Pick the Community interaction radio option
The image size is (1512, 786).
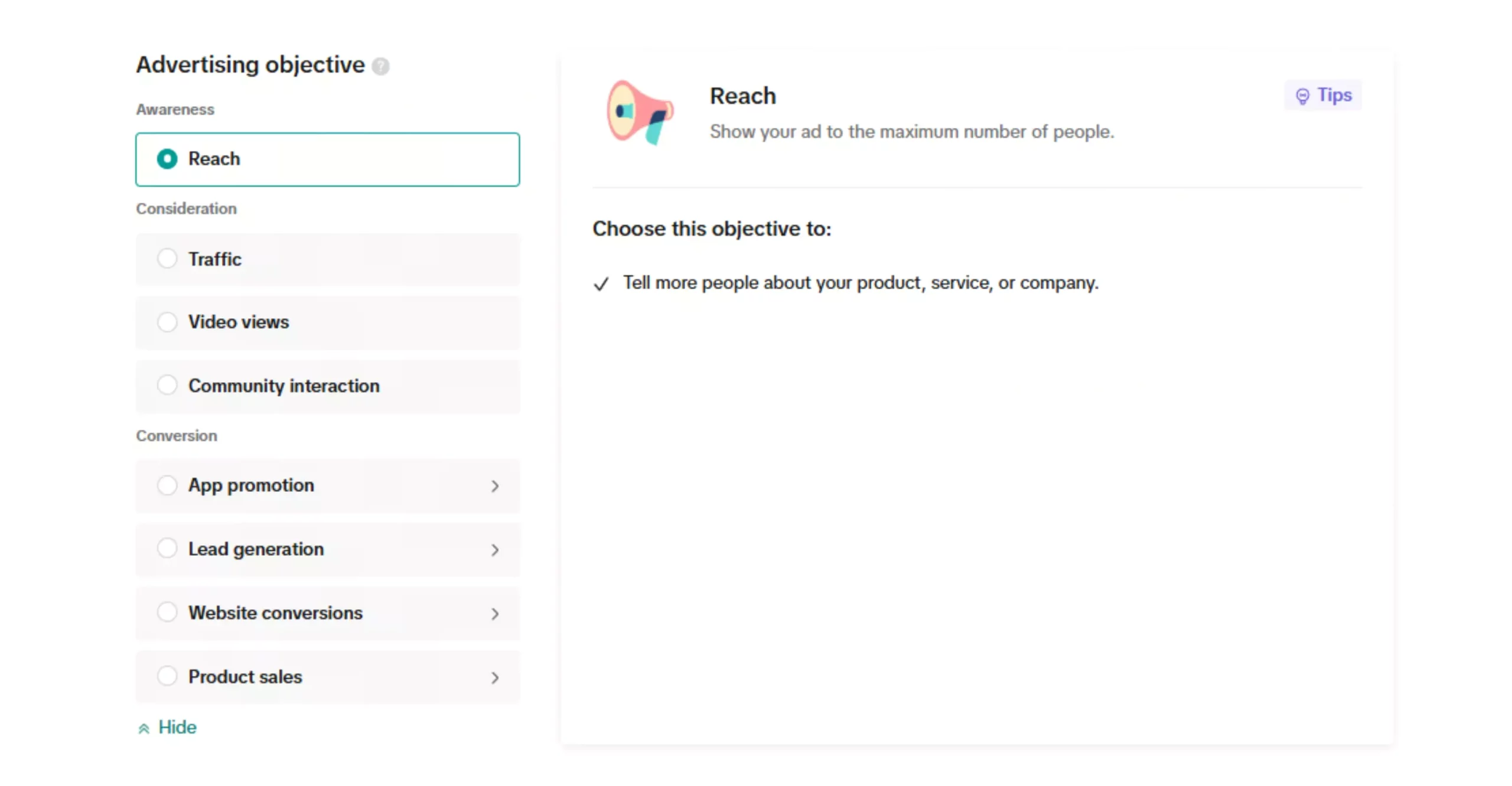(167, 385)
